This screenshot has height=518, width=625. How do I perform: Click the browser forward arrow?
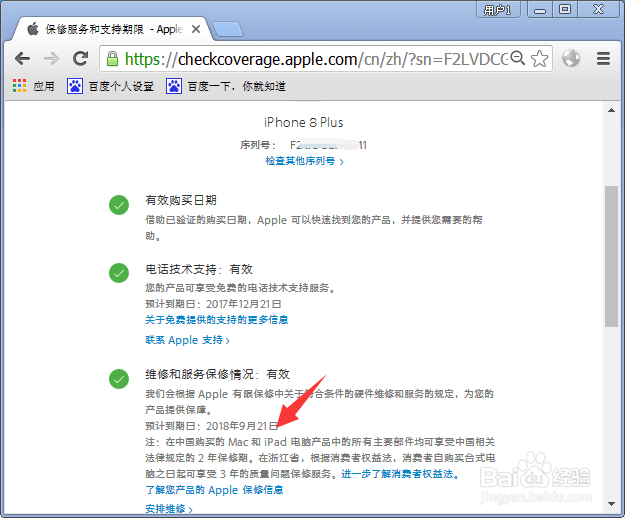coord(51,59)
